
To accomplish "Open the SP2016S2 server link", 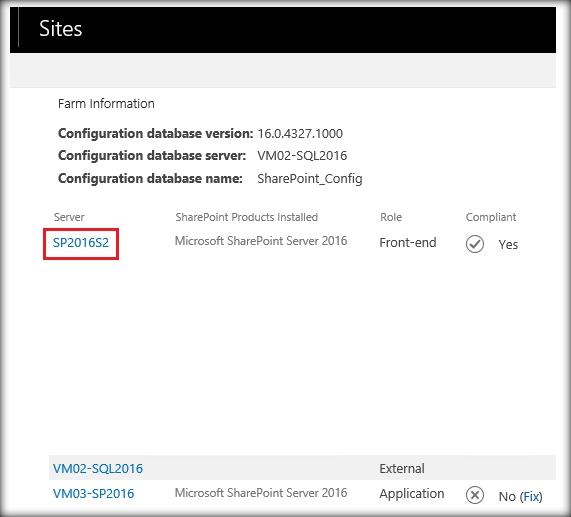I will [x=81, y=243].
